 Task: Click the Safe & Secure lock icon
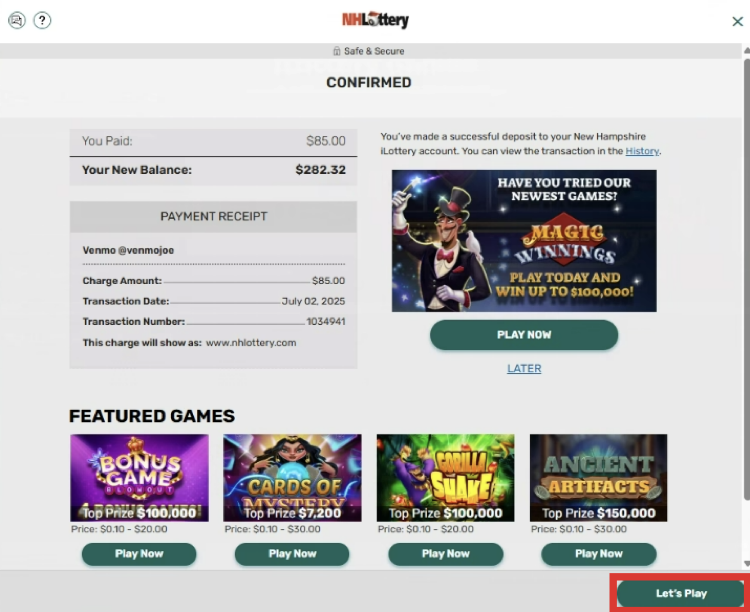click(x=337, y=51)
